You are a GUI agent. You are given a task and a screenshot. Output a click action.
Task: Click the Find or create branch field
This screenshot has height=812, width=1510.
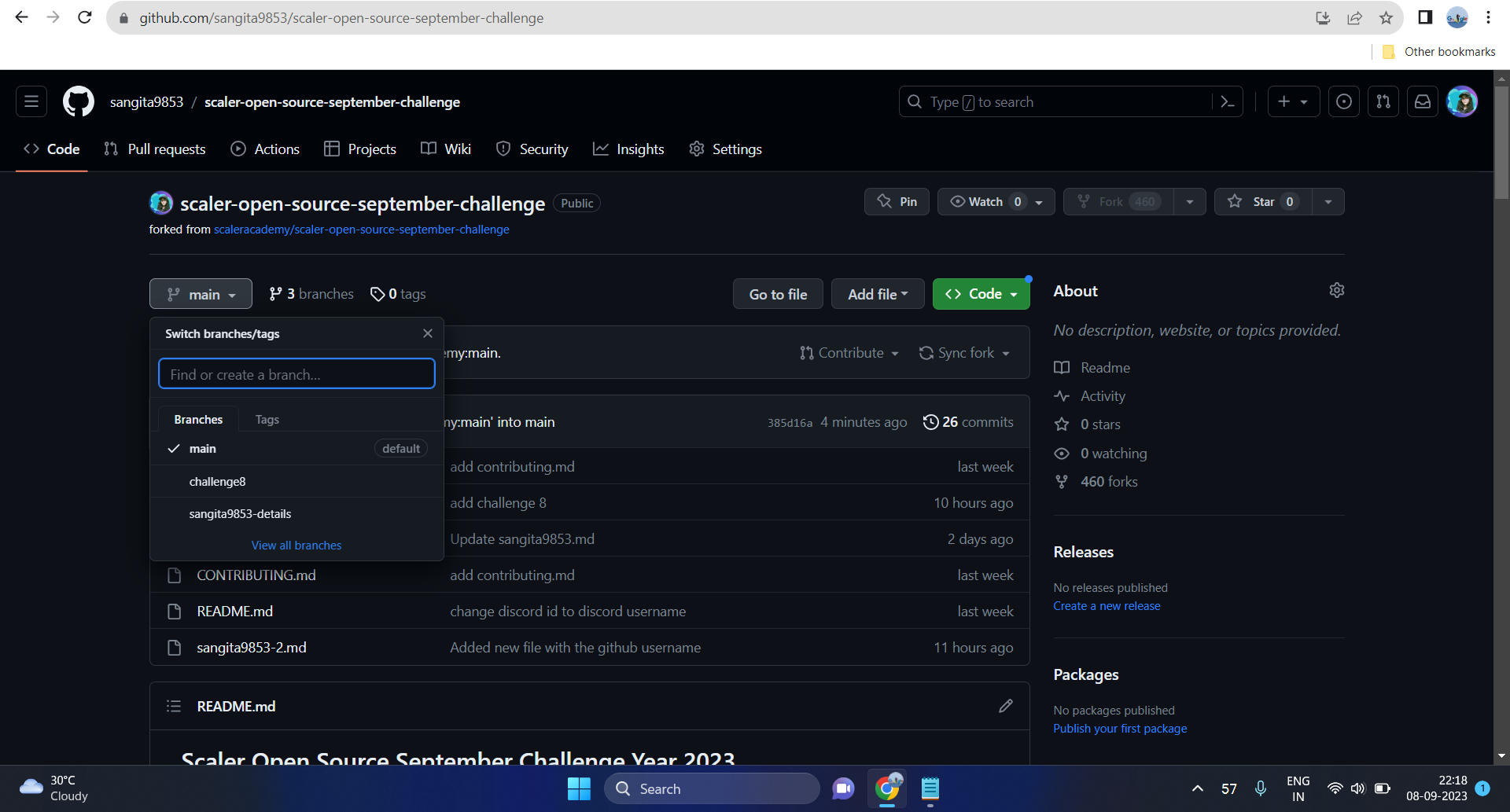point(296,373)
